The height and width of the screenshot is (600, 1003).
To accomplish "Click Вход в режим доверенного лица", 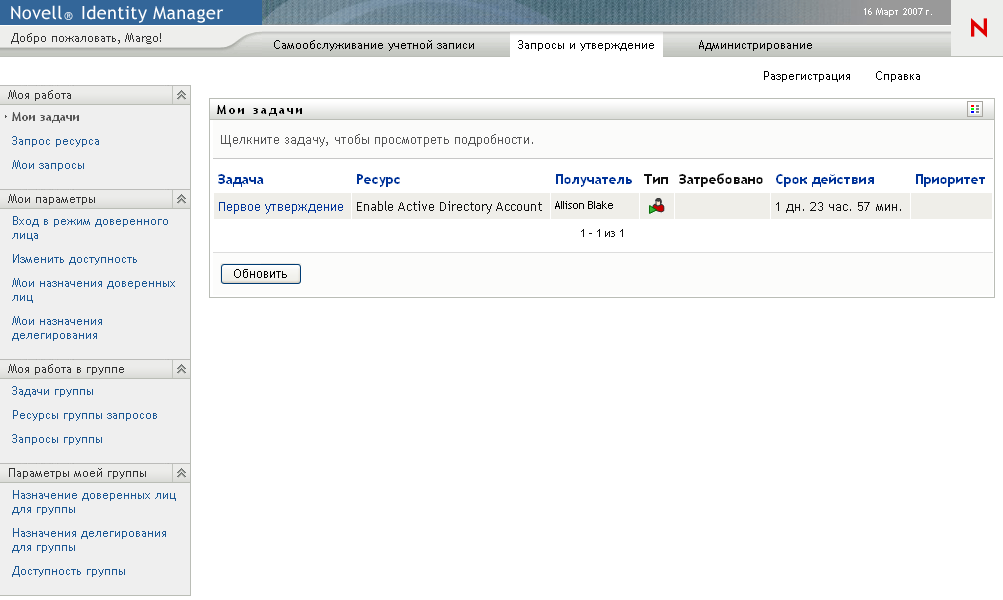I will 90,228.
